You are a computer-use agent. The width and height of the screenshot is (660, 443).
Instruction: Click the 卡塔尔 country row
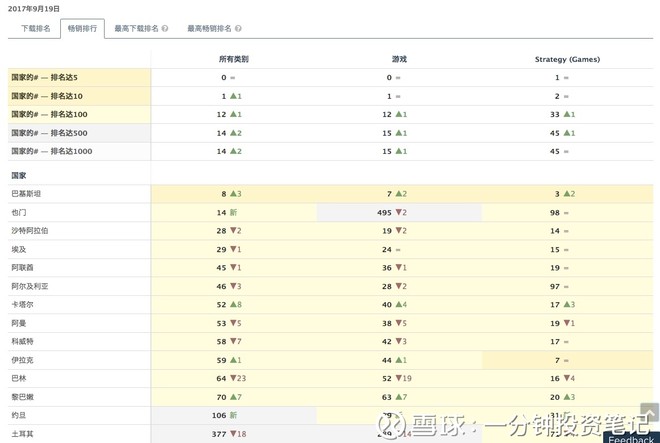pyautogui.click(x=330, y=304)
